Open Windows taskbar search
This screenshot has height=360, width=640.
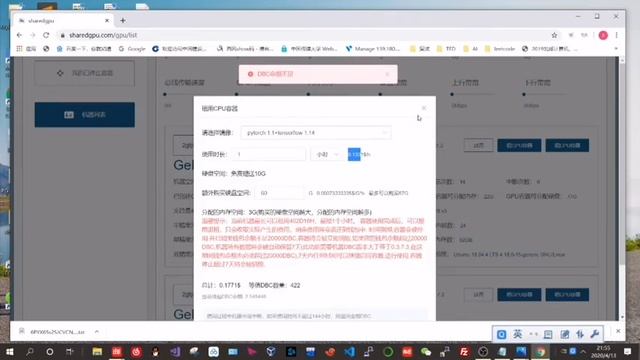(x=30, y=351)
